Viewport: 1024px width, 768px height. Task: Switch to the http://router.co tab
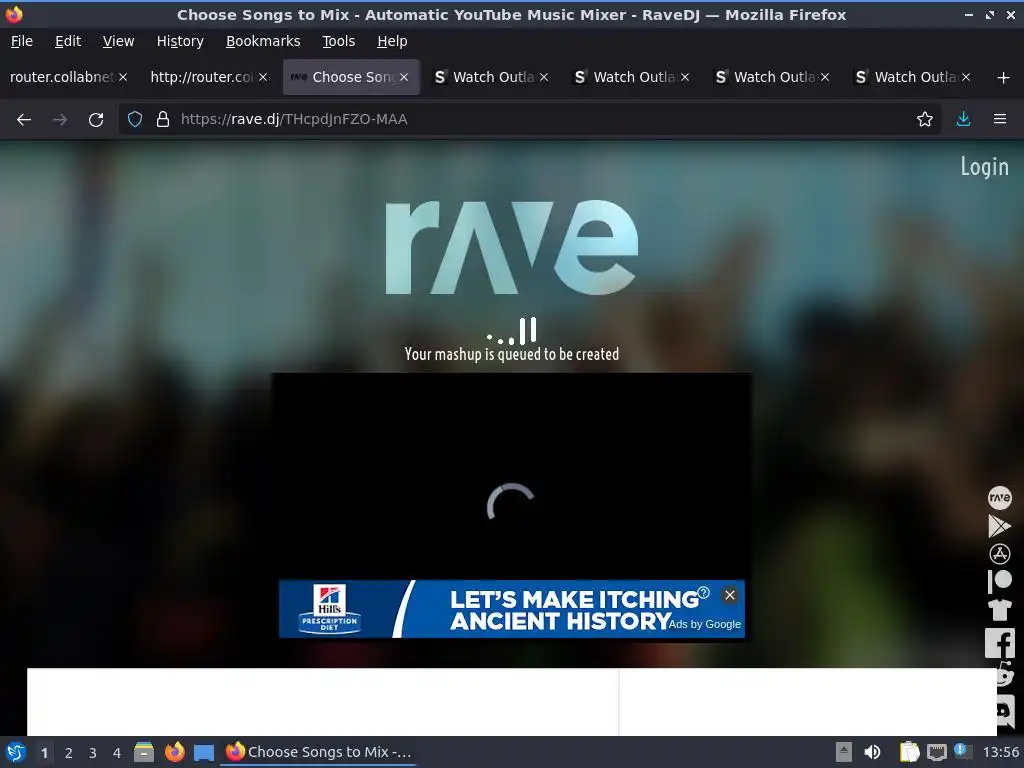(201, 77)
